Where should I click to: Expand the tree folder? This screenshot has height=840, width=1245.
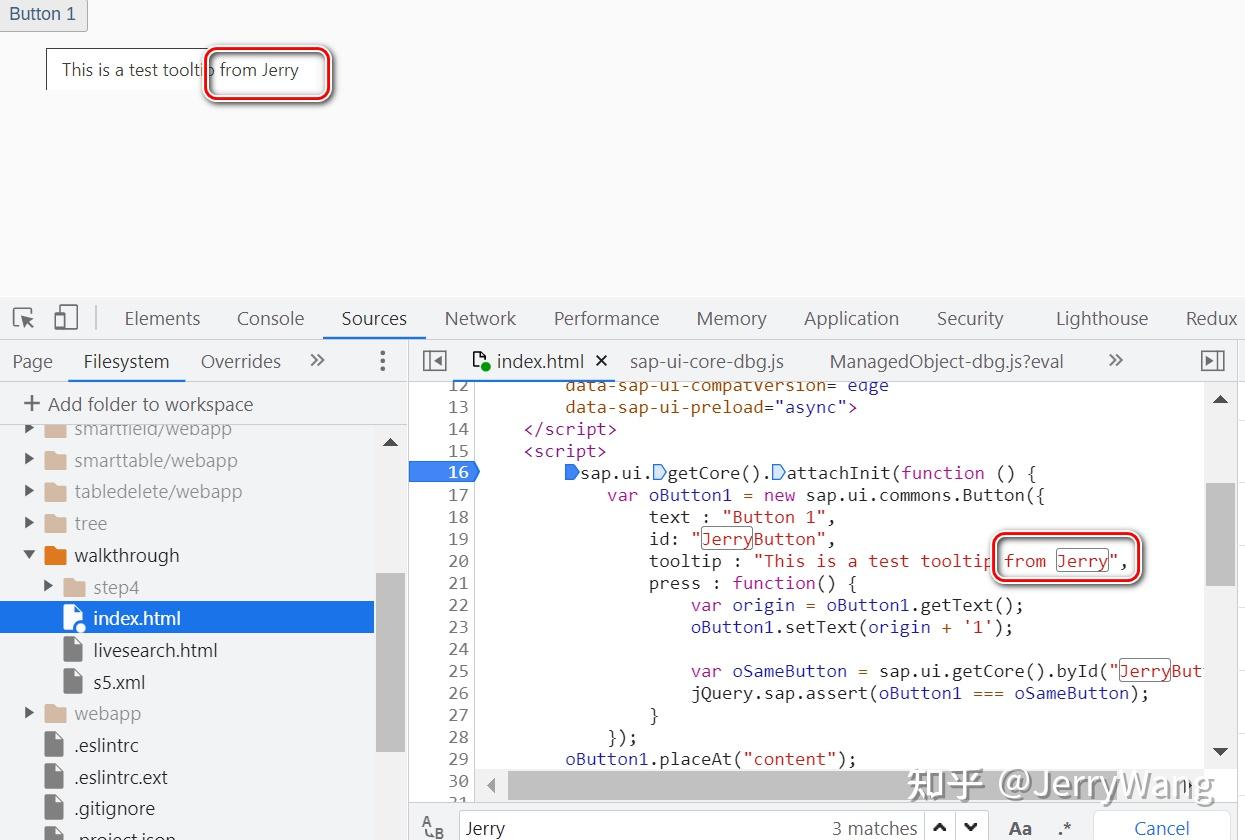point(29,523)
